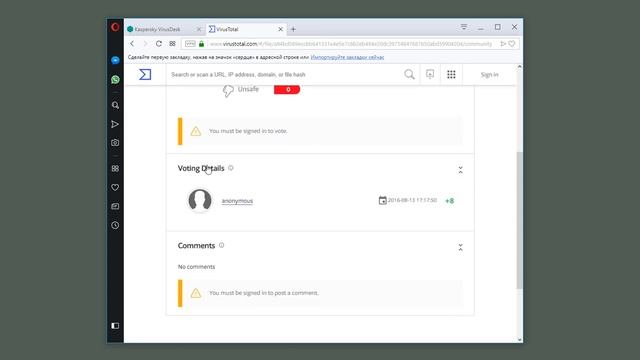Click the scrollbar up arrow
The image size is (640, 360).
pos(520,67)
